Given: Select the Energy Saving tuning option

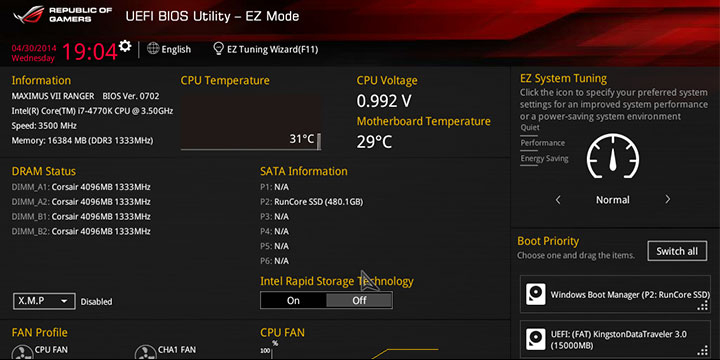Looking at the screenshot, I should click(x=544, y=158).
